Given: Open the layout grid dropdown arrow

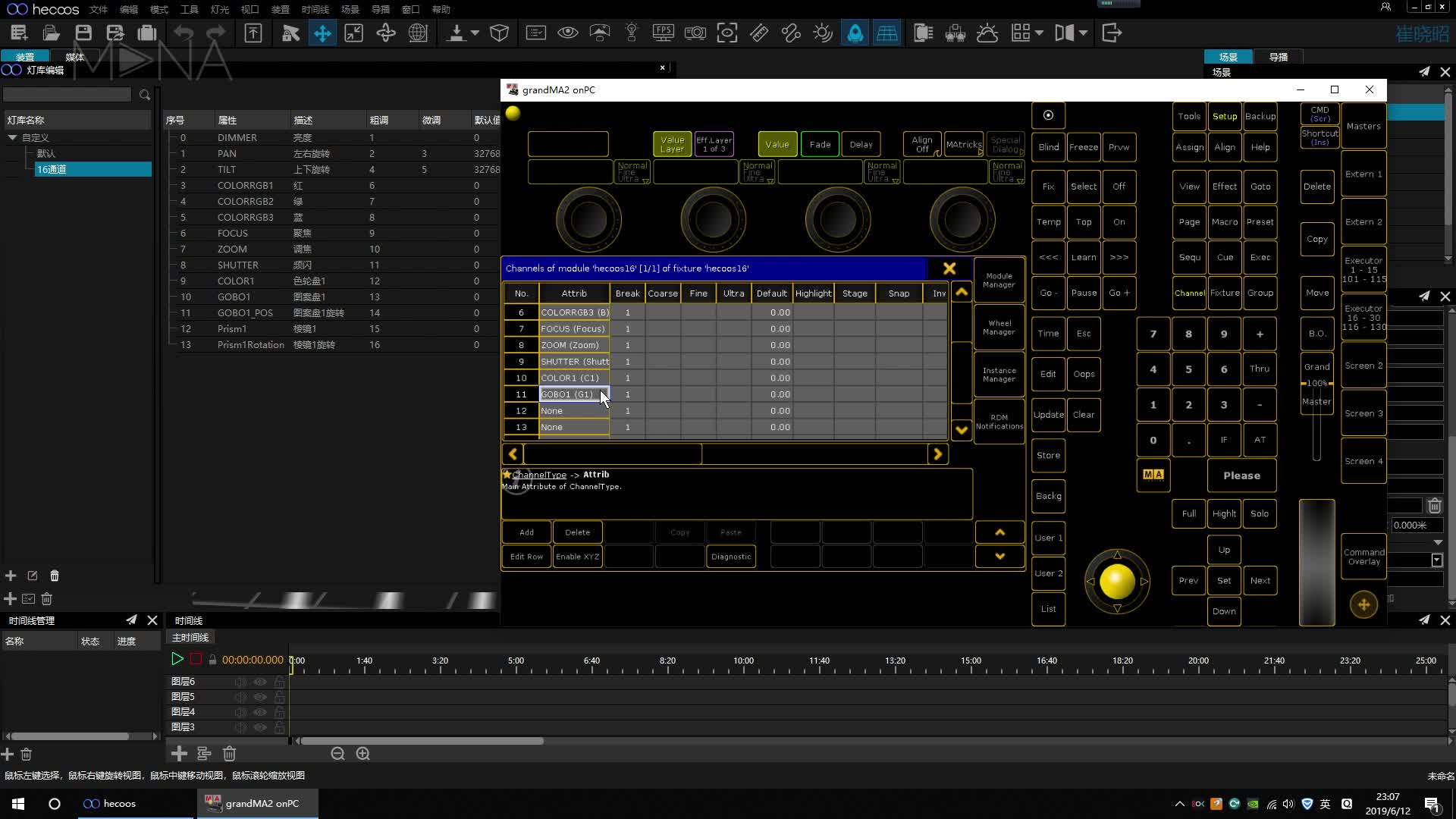Looking at the screenshot, I should click(x=1039, y=33).
